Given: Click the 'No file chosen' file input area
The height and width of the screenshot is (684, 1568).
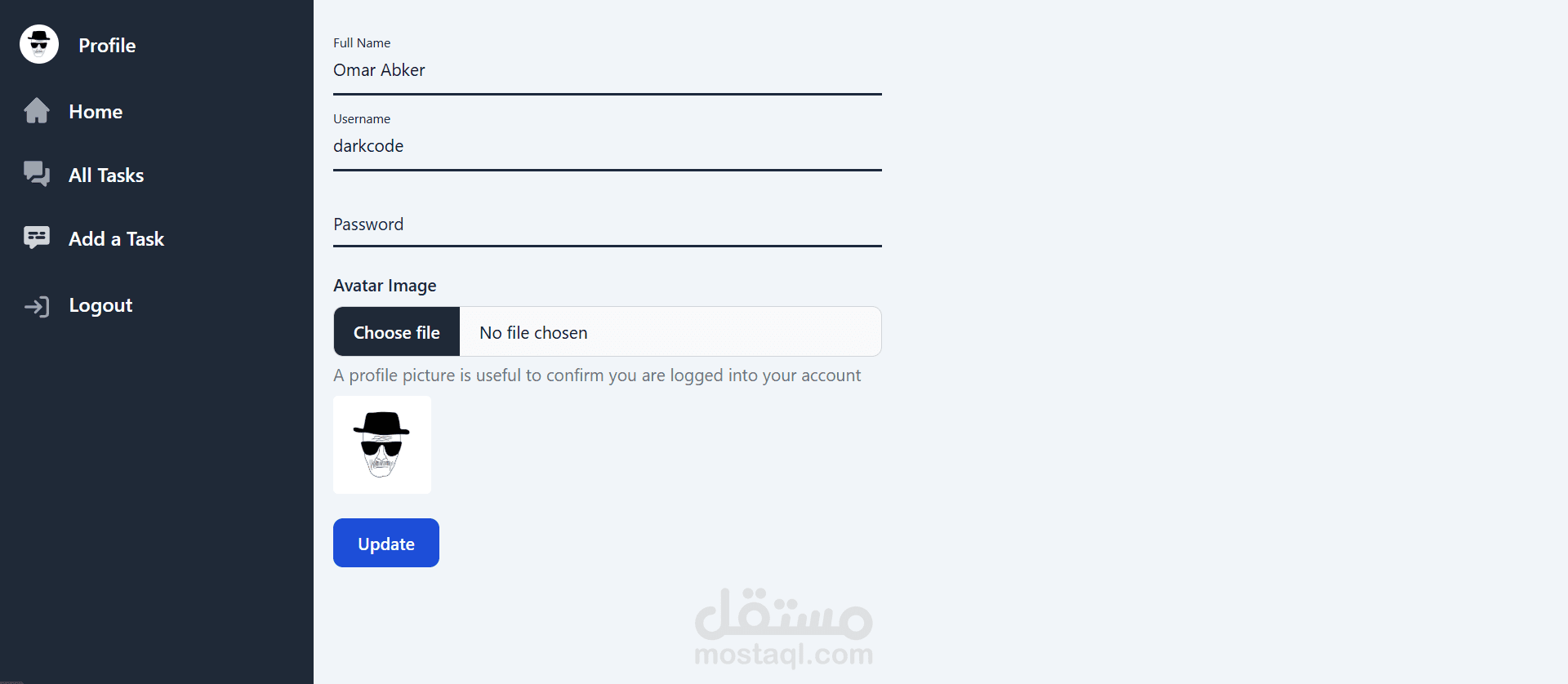Looking at the screenshot, I should click(670, 331).
